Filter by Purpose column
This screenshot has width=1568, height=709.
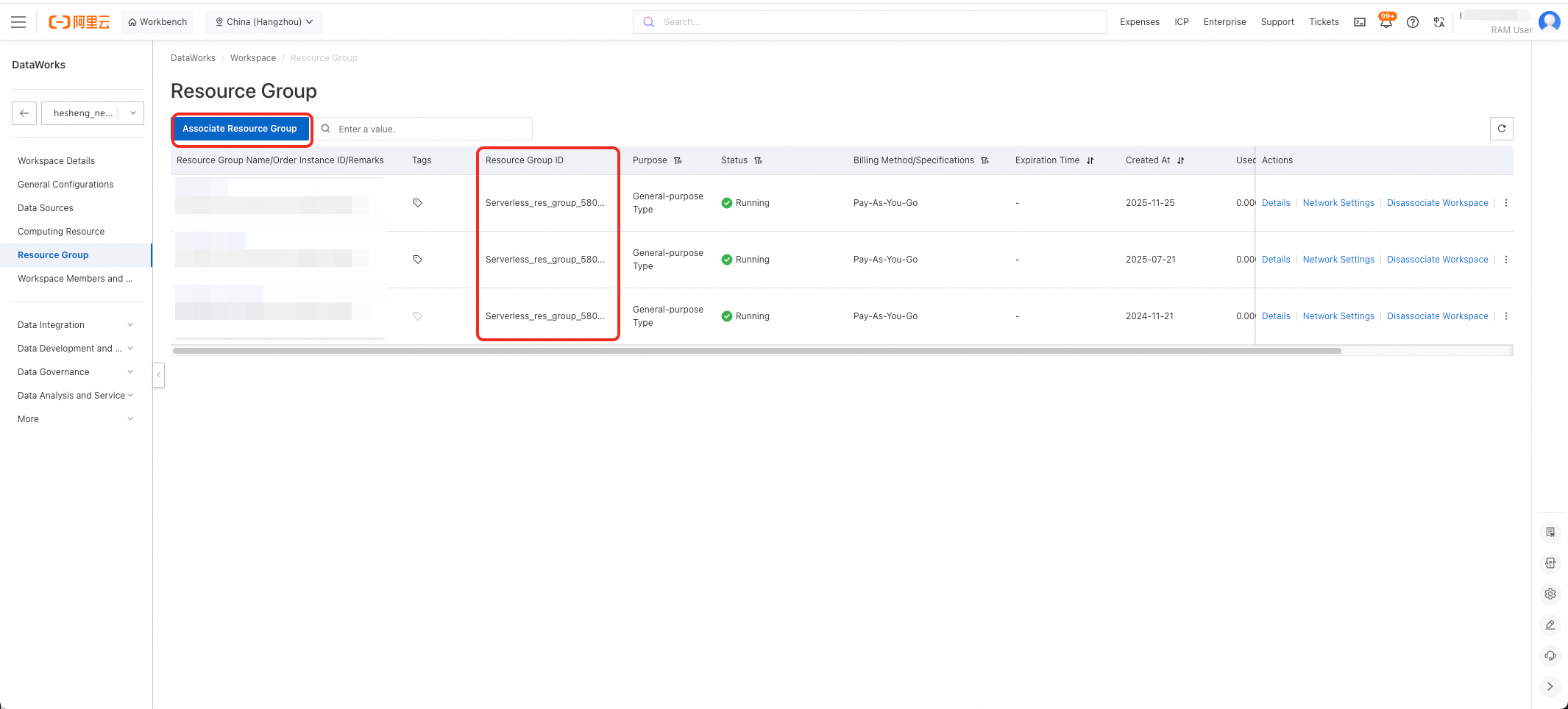point(678,160)
